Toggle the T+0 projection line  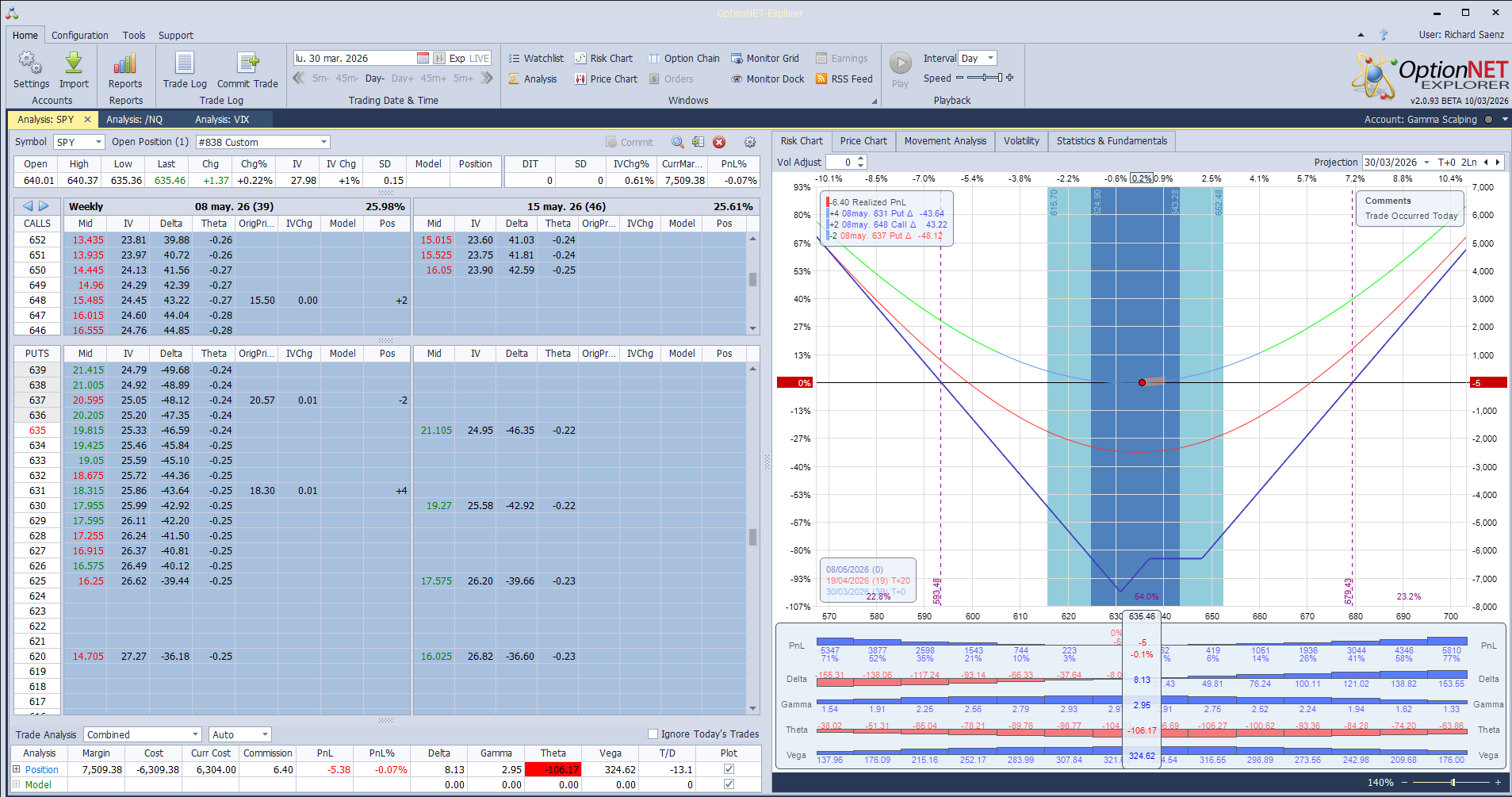pos(1447,162)
